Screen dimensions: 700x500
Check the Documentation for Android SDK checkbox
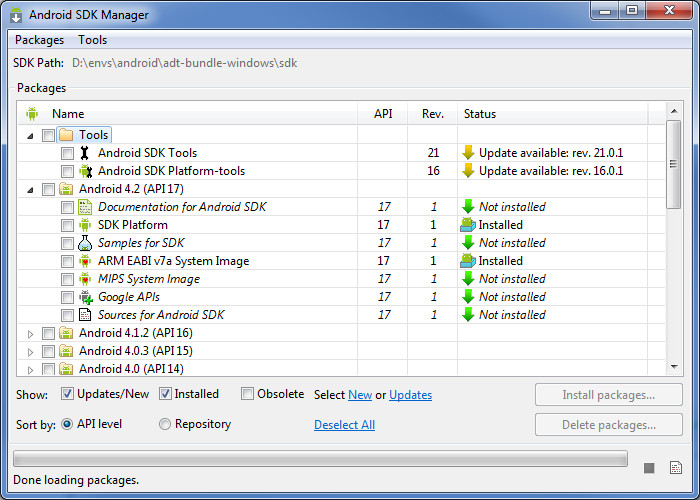67,207
